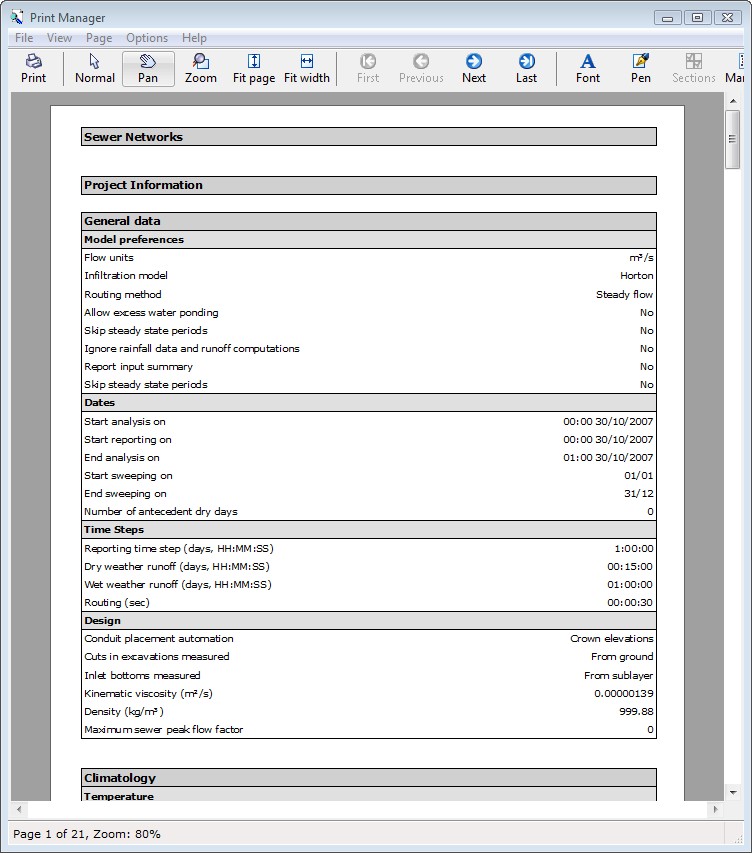Click the Print toolbar icon
This screenshot has height=853, width=752.
coord(33,68)
